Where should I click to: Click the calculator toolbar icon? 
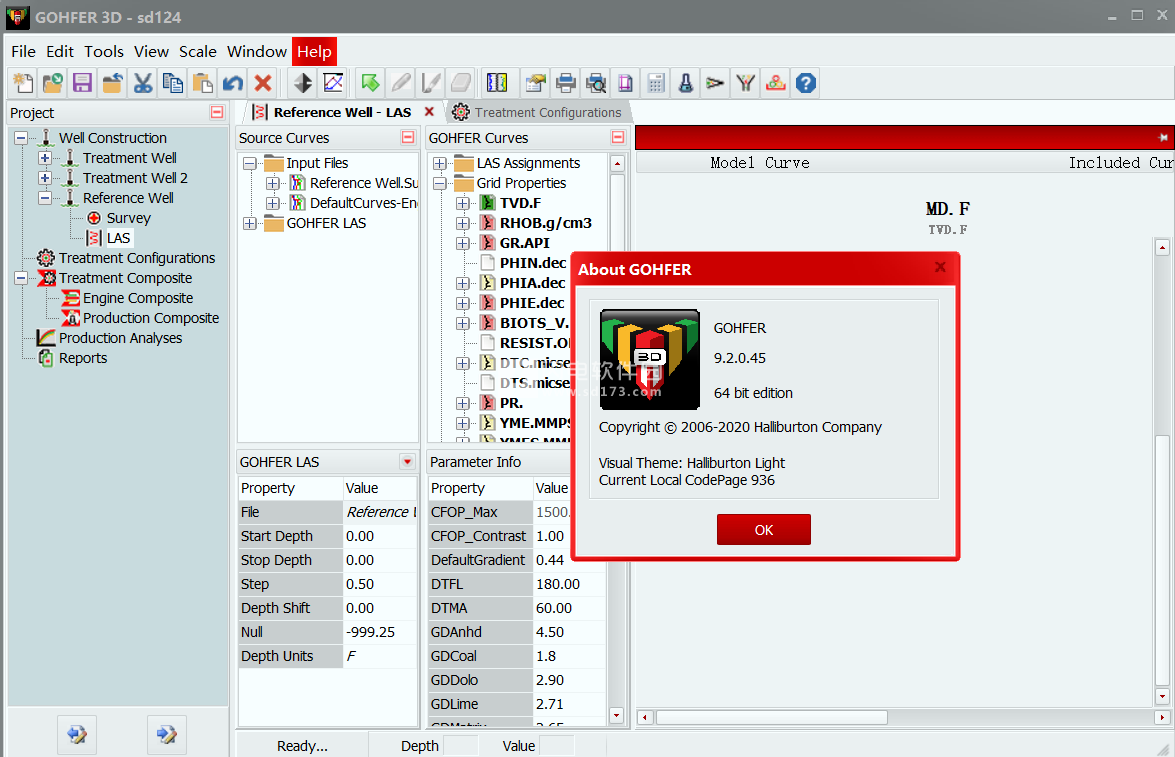[x=656, y=83]
